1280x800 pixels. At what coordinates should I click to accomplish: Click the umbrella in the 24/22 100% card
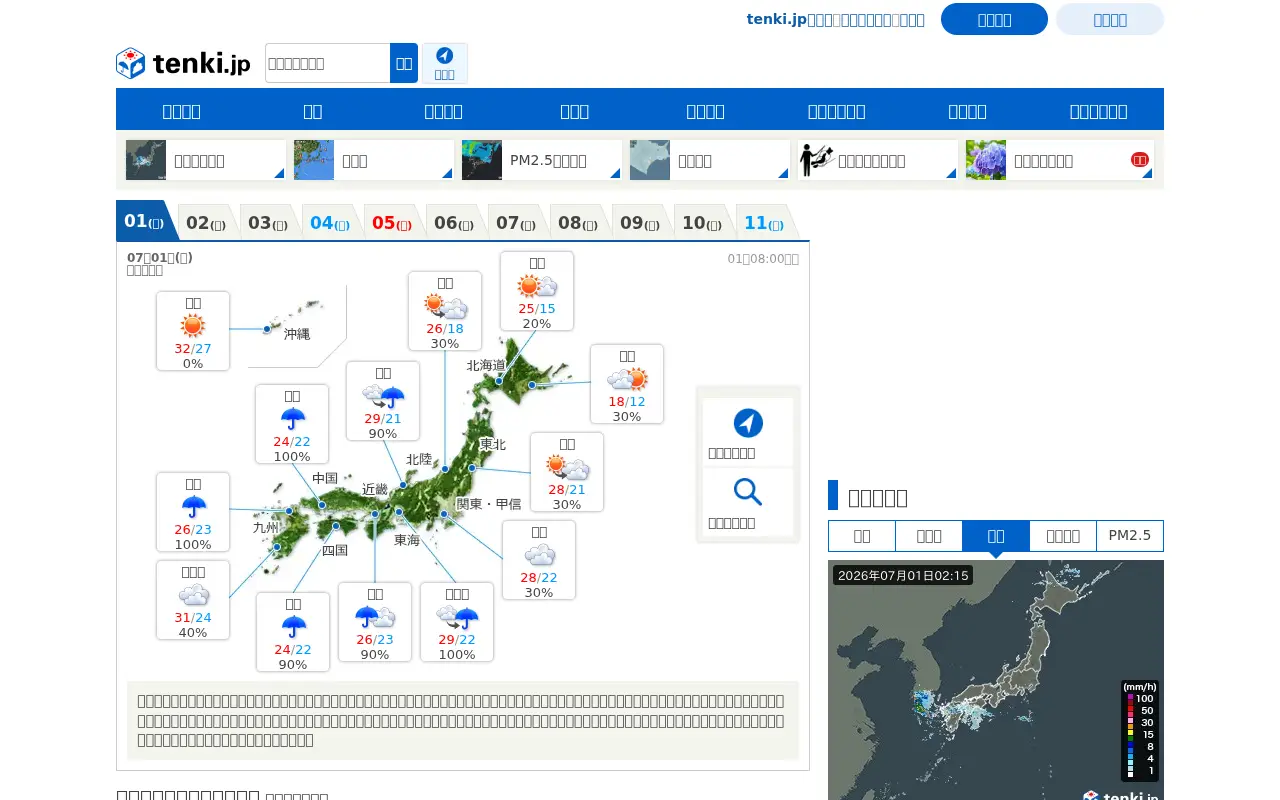(x=292, y=419)
